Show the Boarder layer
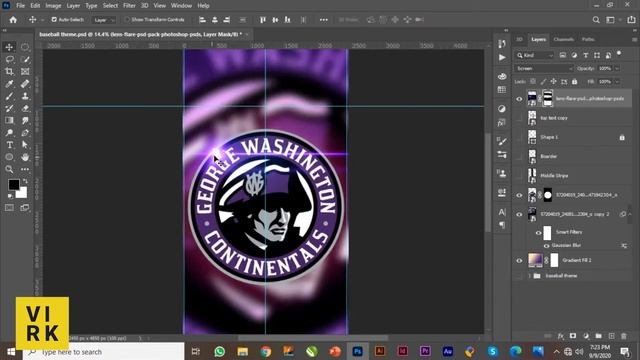This screenshot has width=640, height=360. pyautogui.click(x=519, y=156)
